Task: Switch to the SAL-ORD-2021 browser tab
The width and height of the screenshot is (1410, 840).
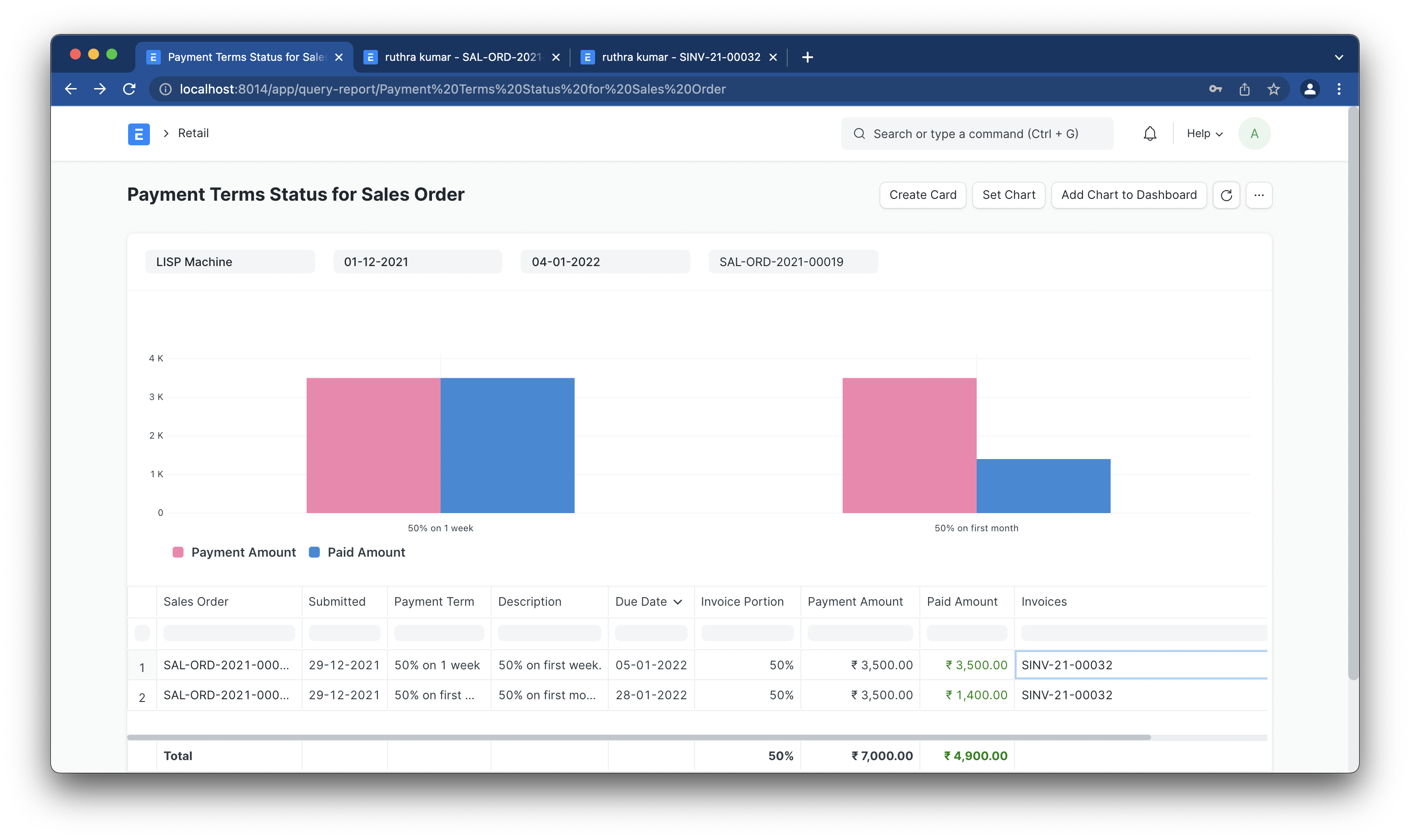Action: [x=461, y=57]
